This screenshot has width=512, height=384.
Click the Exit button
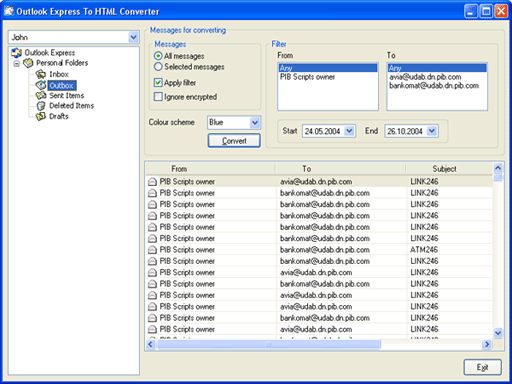click(482, 367)
